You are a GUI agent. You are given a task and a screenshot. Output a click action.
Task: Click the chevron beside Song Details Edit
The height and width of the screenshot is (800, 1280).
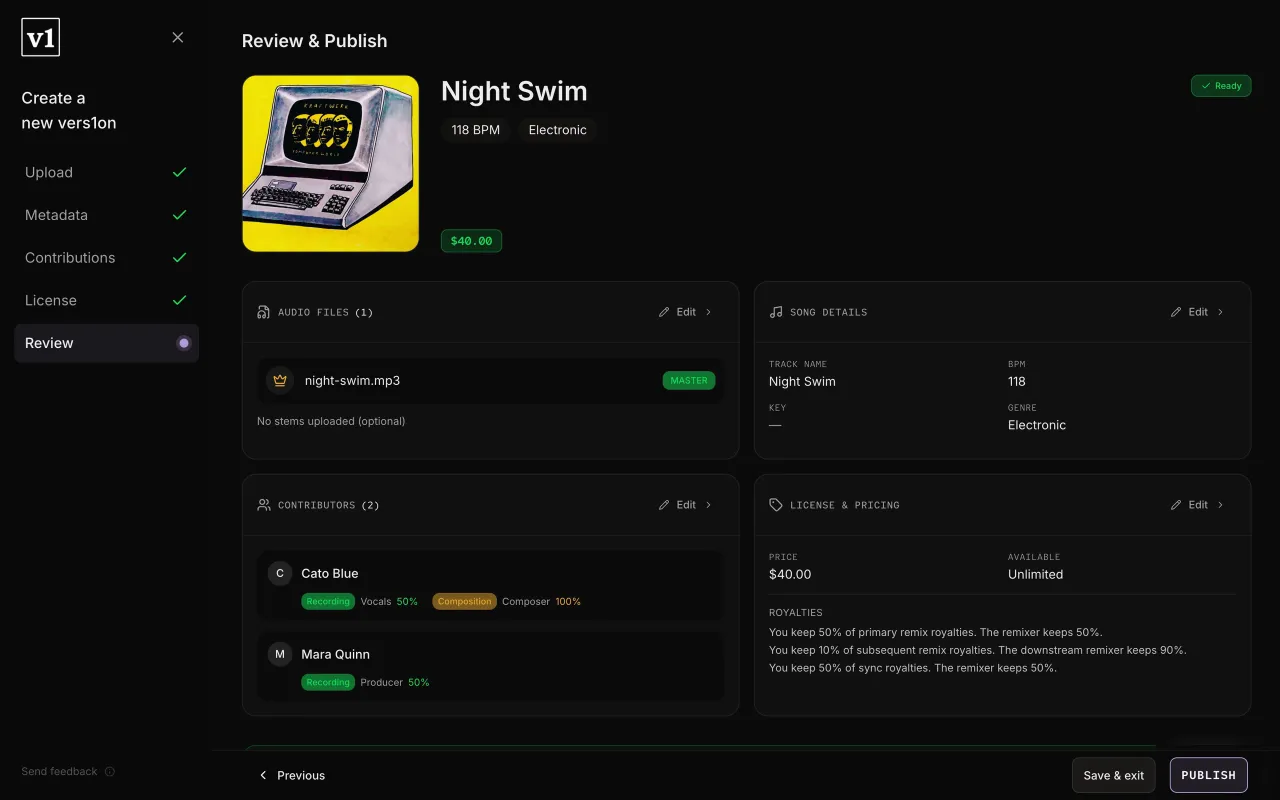(1221, 312)
